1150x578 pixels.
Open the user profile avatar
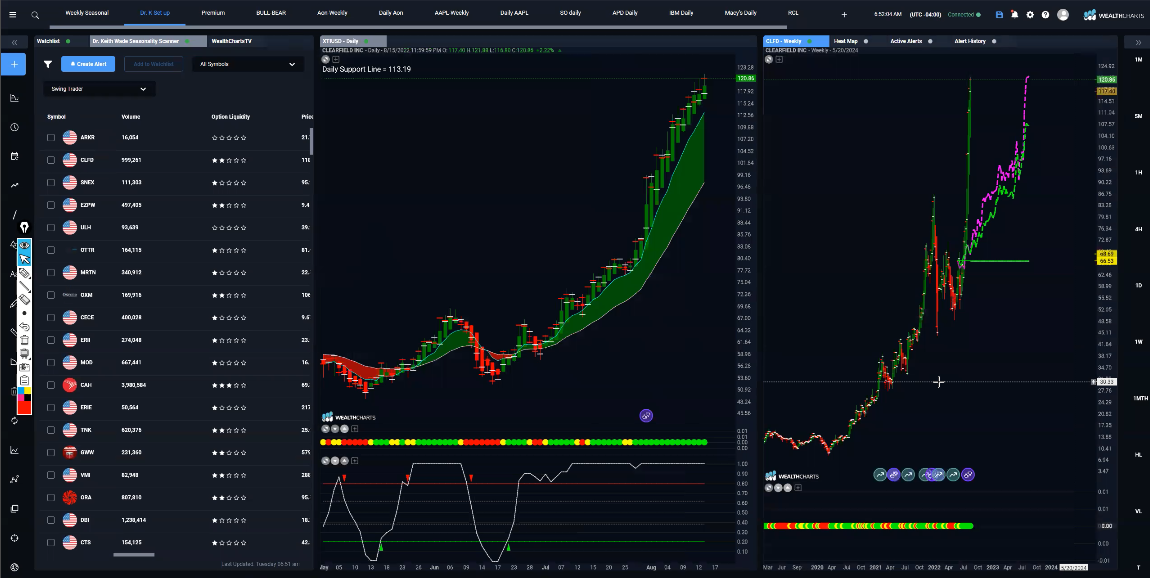(1063, 15)
